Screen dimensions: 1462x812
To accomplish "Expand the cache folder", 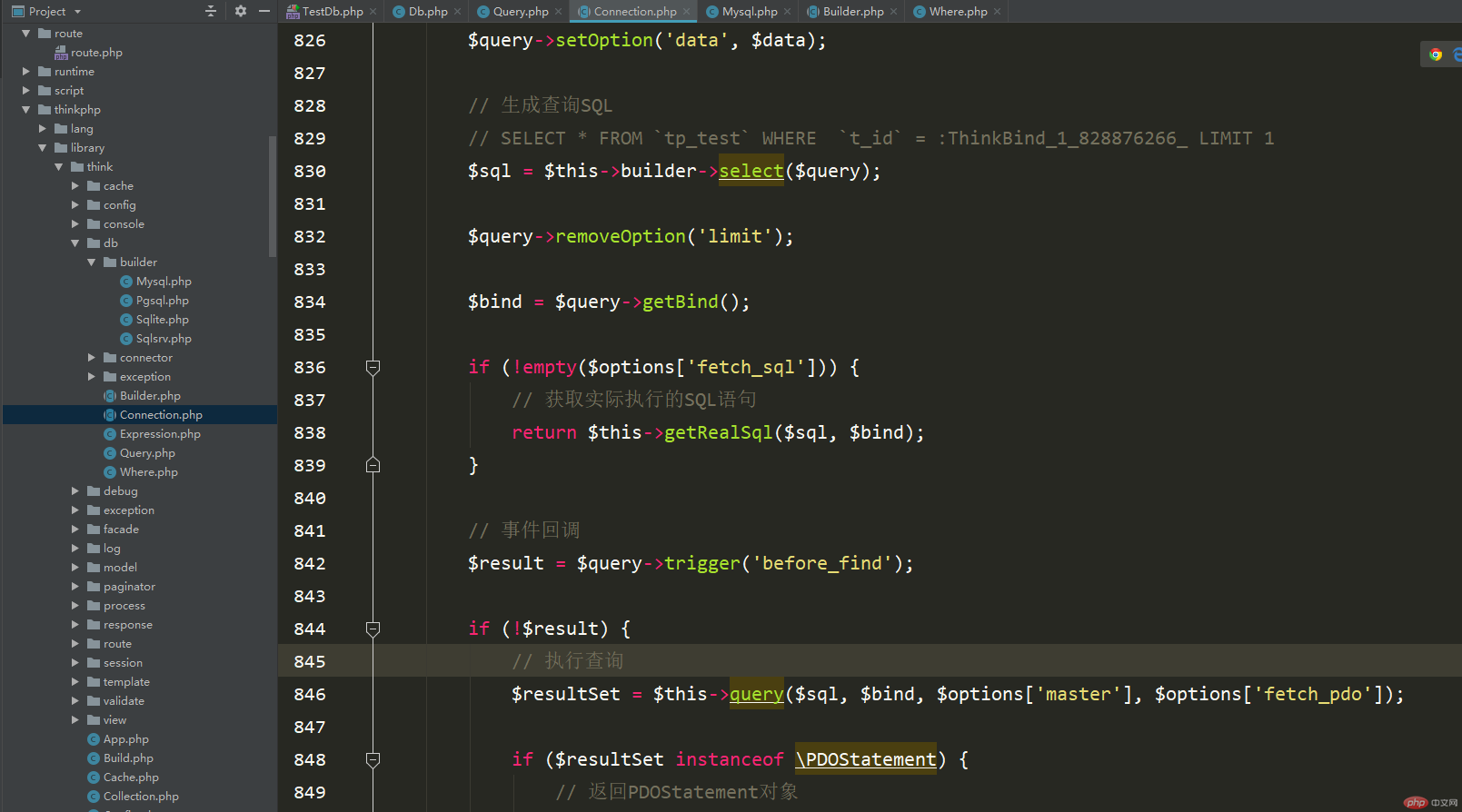I will tap(75, 186).
